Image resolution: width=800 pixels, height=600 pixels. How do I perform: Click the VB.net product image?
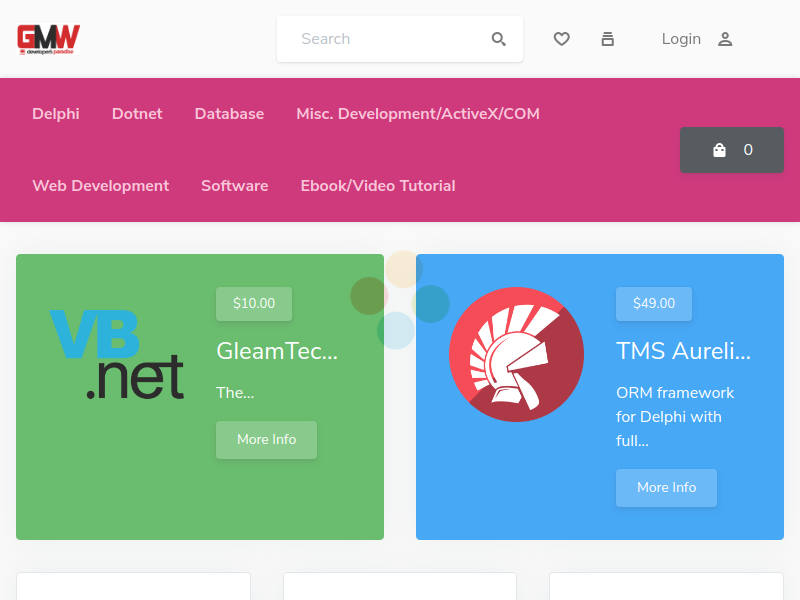pos(116,354)
